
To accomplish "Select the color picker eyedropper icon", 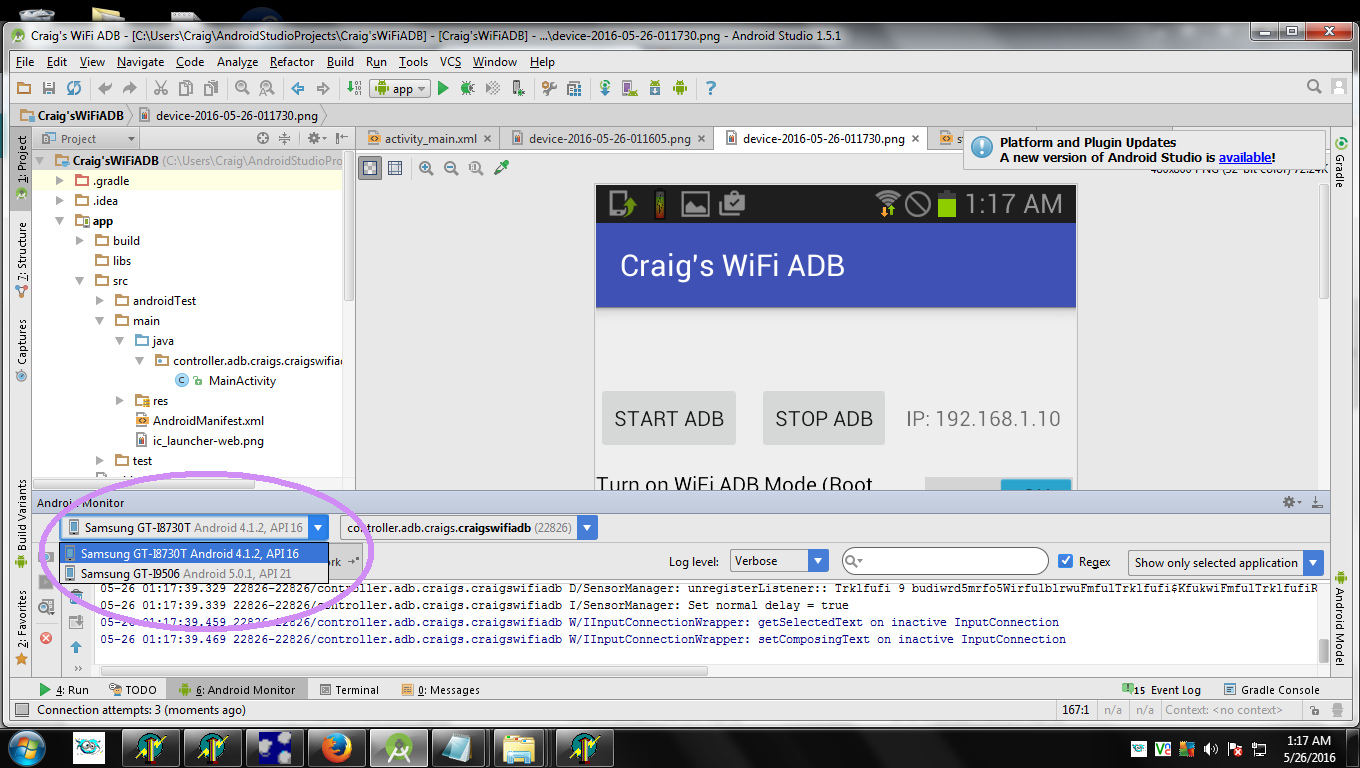I will [502, 168].
